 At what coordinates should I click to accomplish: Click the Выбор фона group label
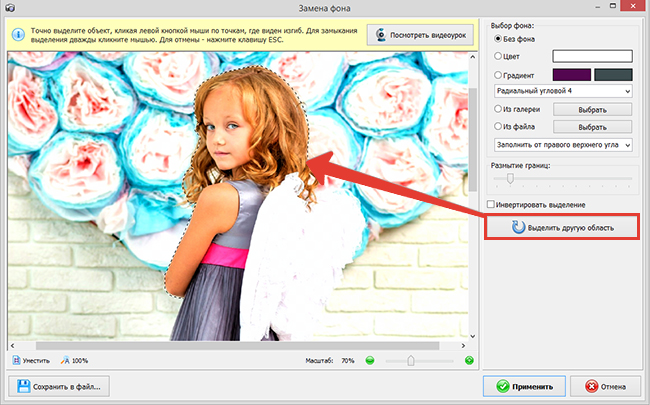pyautogui.click(x=512, y=26)
